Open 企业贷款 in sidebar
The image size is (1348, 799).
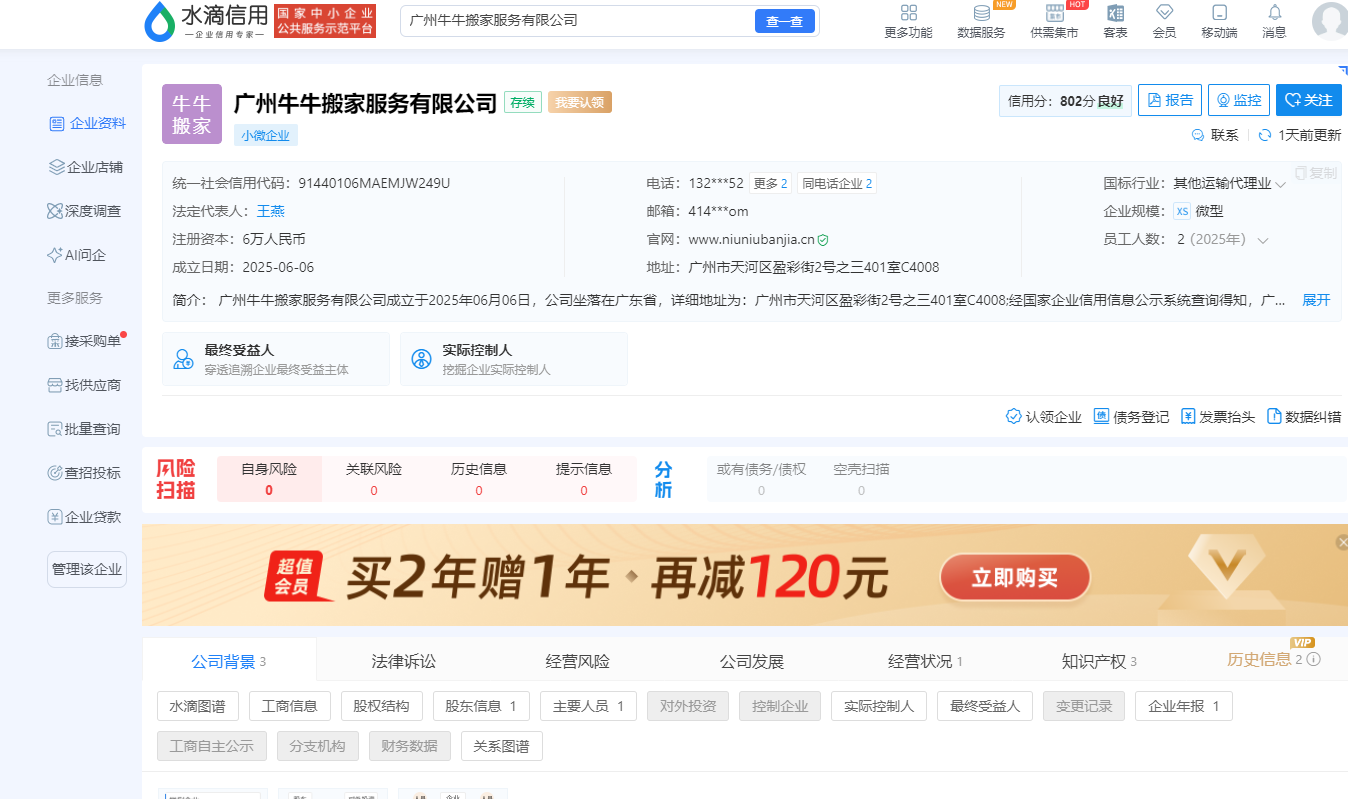pyautogui.click(x=85, y=517)
